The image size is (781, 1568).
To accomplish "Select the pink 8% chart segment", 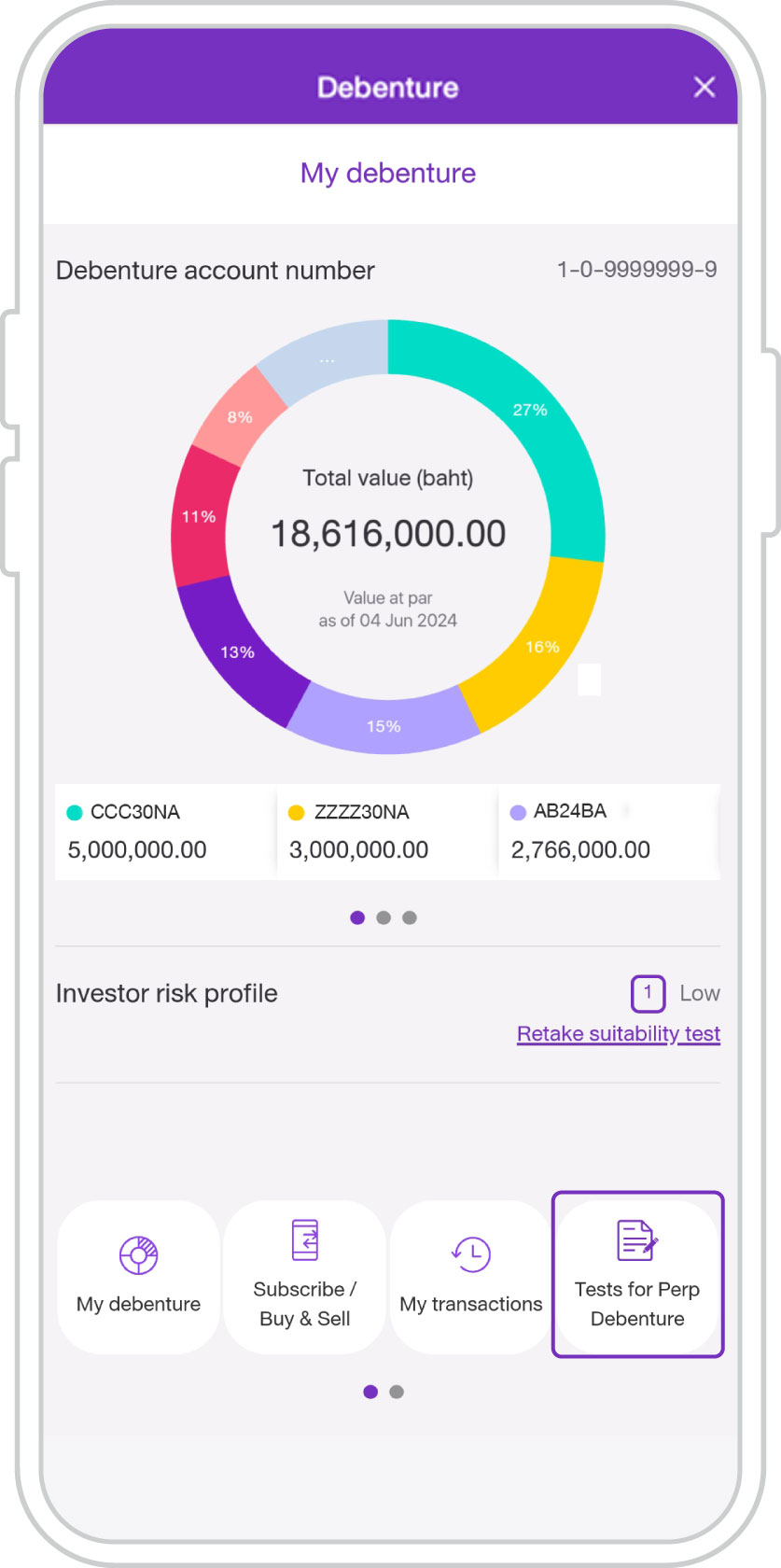I will pos(240,417).
